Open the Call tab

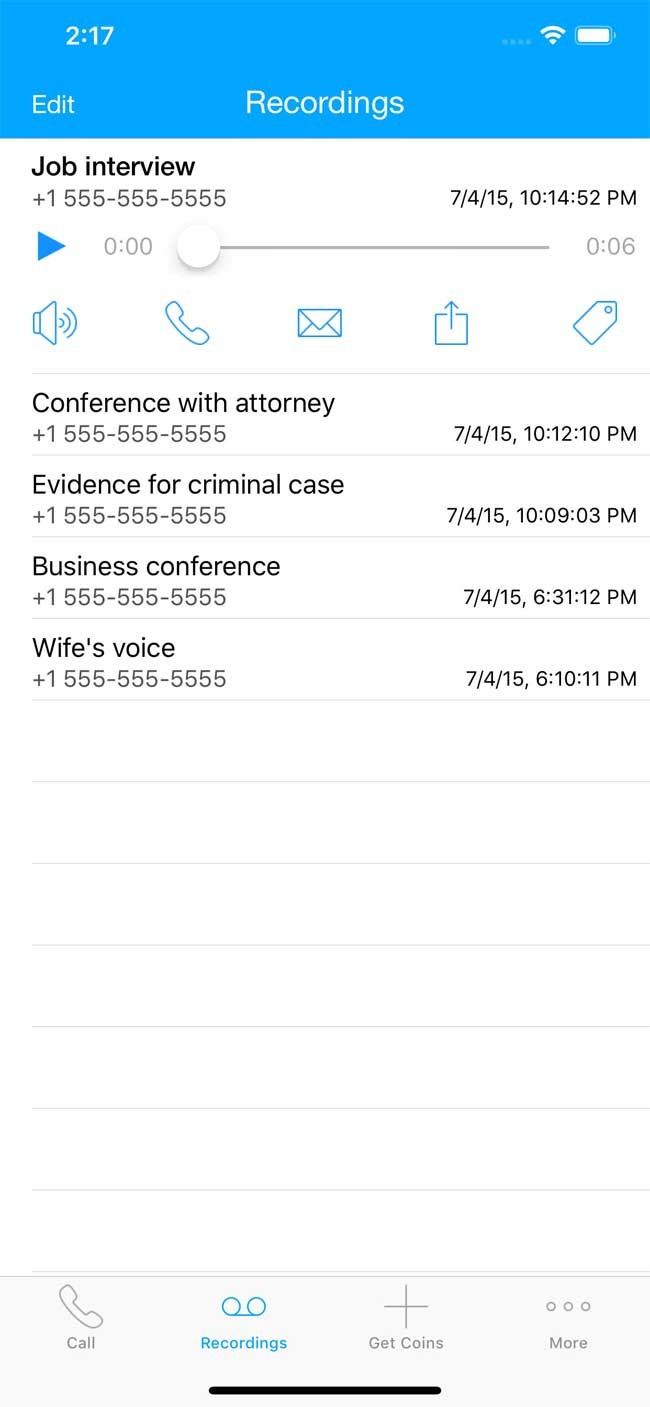coord(81,1318)
